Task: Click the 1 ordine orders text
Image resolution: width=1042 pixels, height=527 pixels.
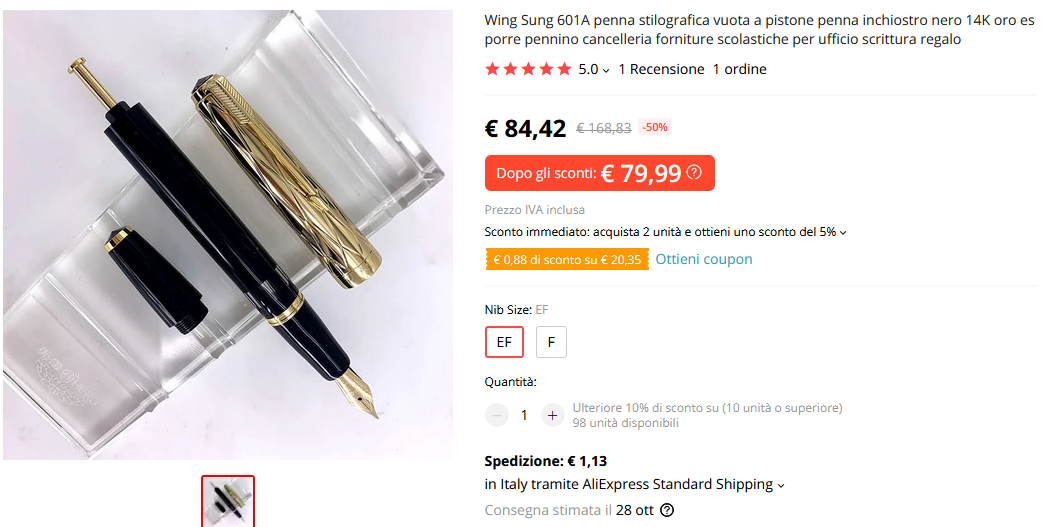Action: click(x=740, y=69)
